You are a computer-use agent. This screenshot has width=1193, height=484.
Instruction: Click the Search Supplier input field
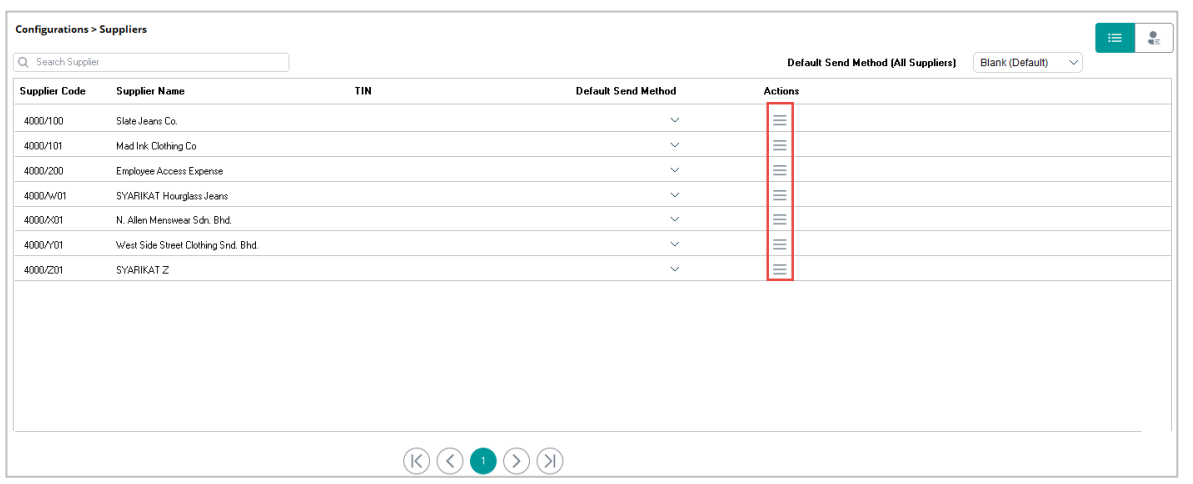coord(152,62)
